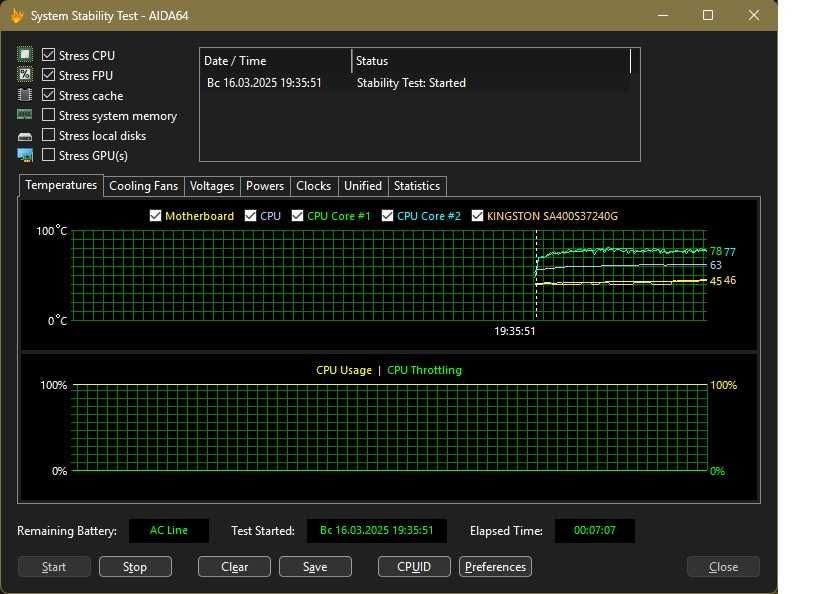Open the CPUID panel button
The height and width of the screenshot is (594, 819).
click(x=414, y=567)
